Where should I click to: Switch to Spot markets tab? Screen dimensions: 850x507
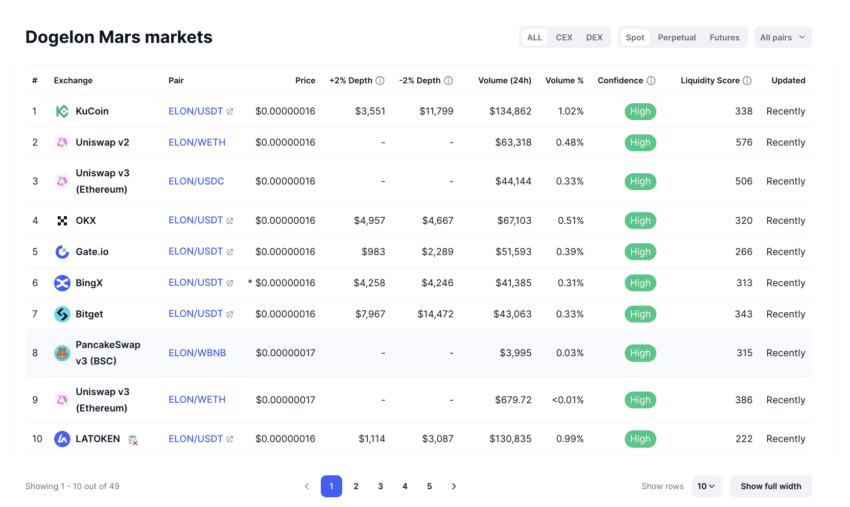click(x=635, y=37)
